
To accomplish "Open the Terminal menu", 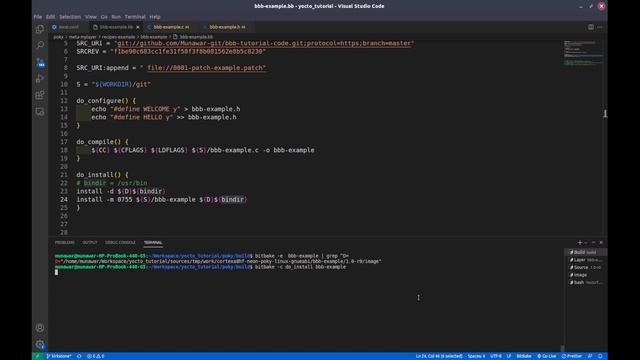I will (x=135, y=17).
